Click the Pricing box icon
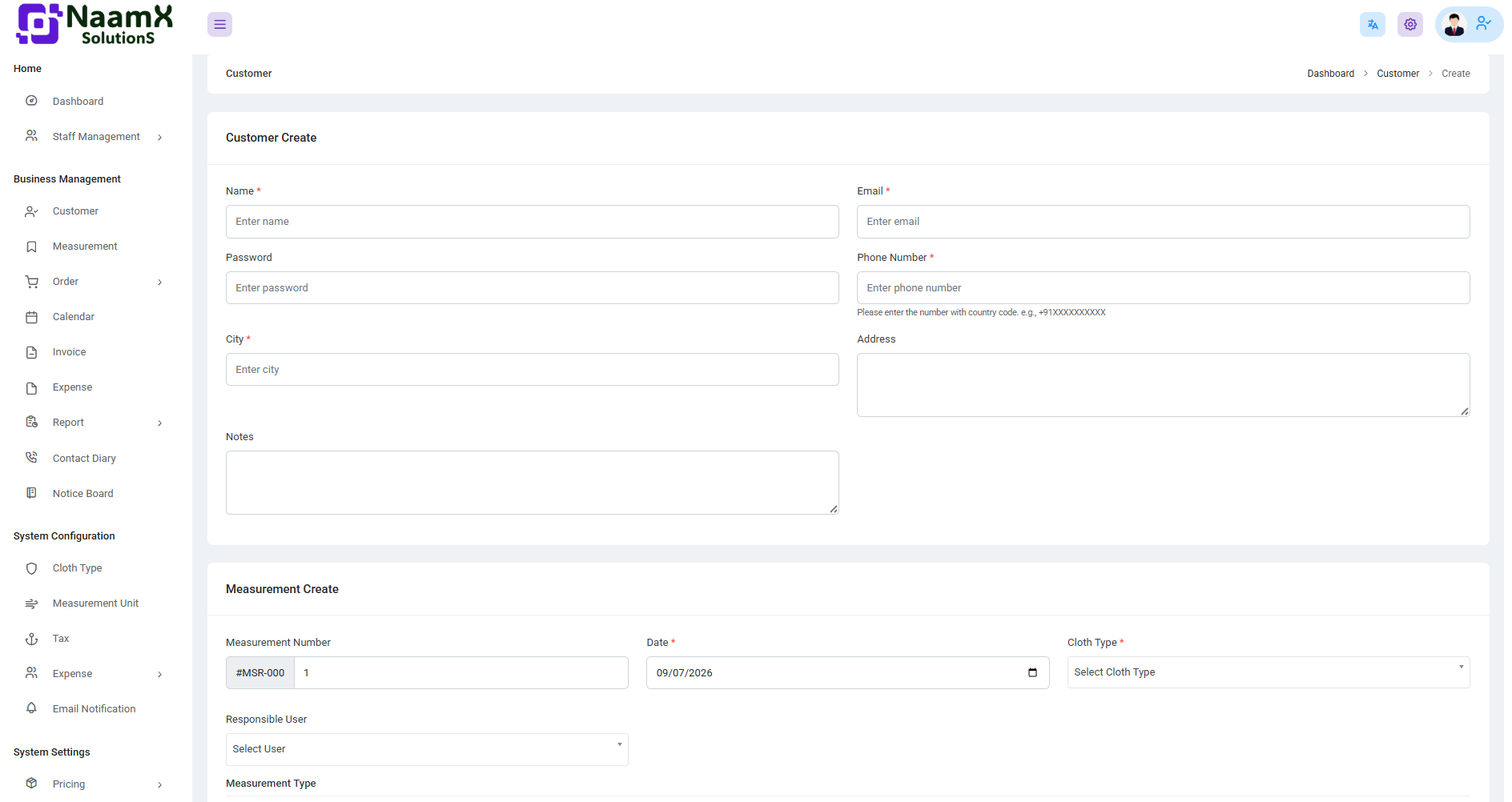 click(31, 784)
